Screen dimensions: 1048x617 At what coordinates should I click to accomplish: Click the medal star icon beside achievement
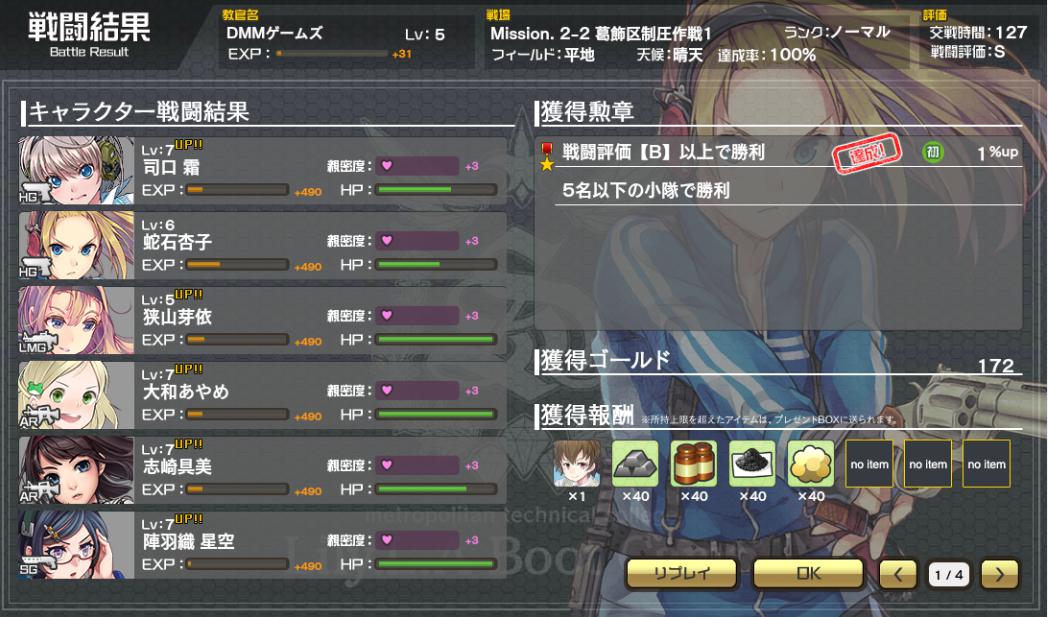[x=547, y=156]
